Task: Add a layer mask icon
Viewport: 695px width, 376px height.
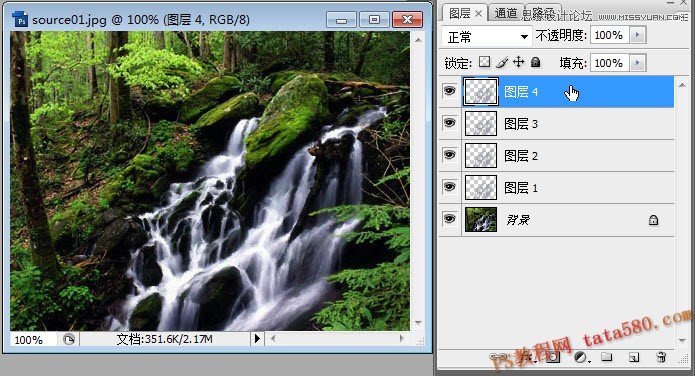Action: click(x=553, y=357)
